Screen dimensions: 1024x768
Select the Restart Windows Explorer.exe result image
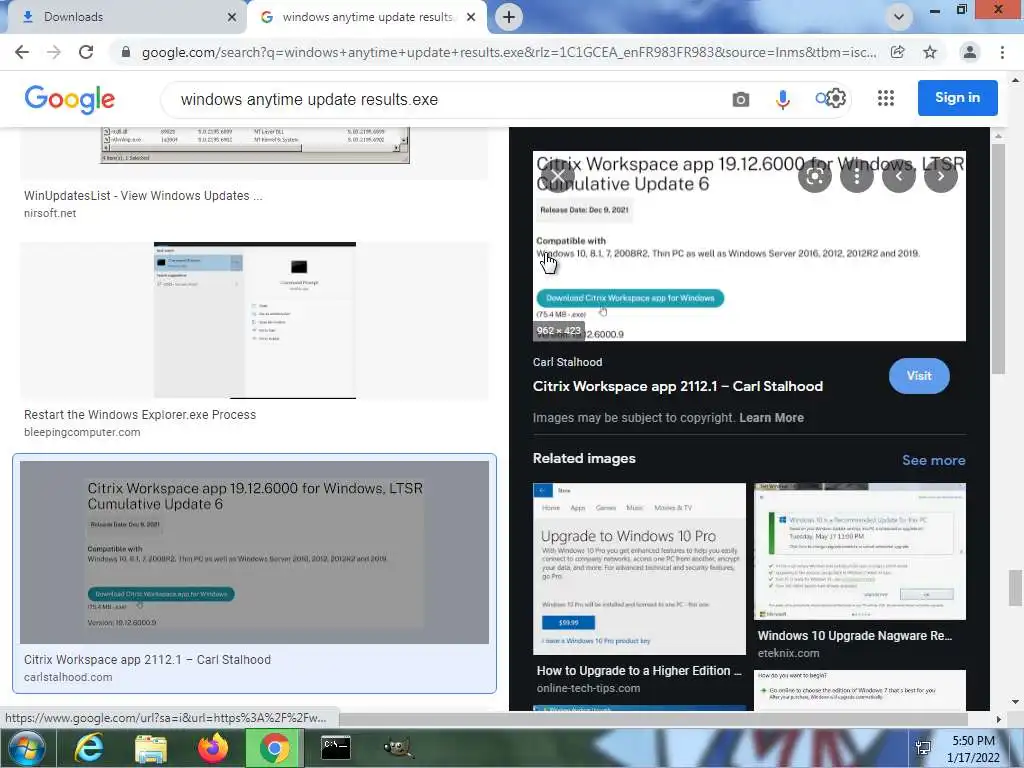(255, 320)
